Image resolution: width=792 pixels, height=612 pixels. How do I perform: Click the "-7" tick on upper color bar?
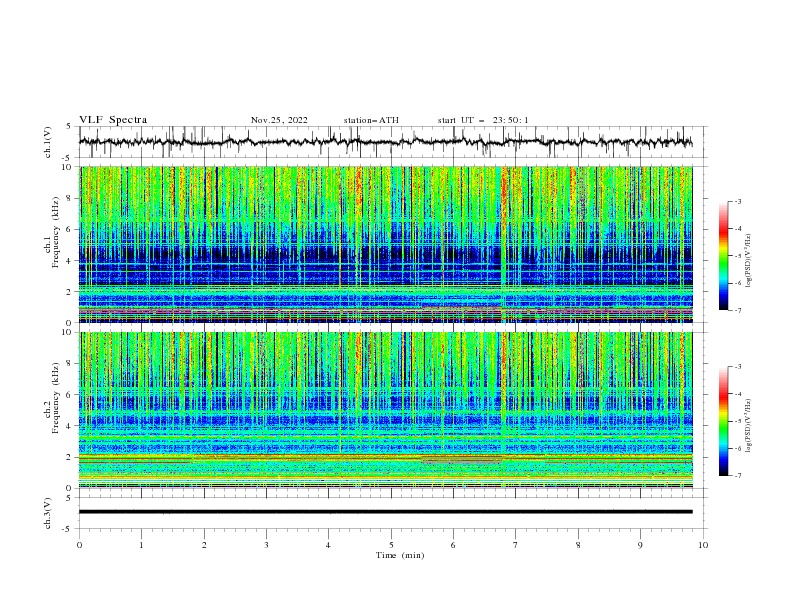tap(738, 310)
